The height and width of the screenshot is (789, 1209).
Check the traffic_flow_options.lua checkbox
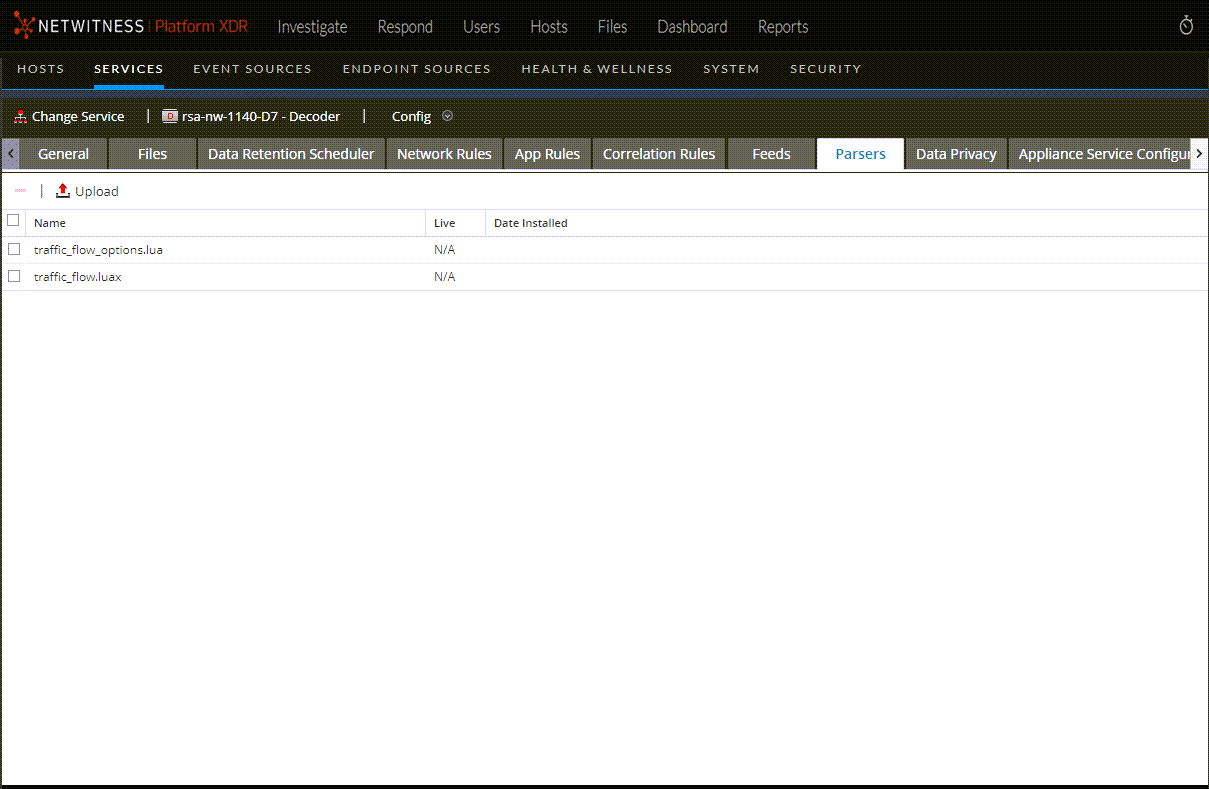pos(14,249)
